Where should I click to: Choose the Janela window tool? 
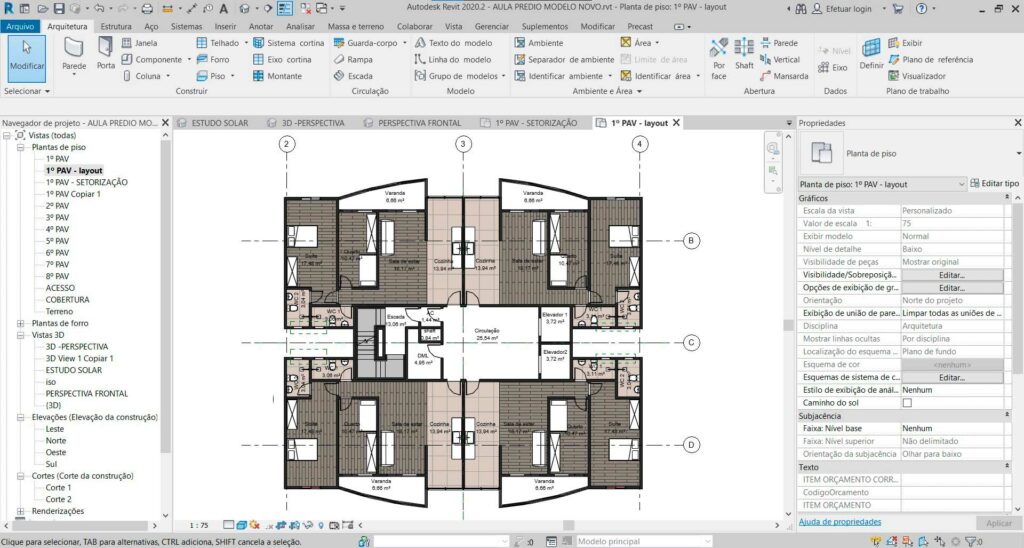(140, 43)
